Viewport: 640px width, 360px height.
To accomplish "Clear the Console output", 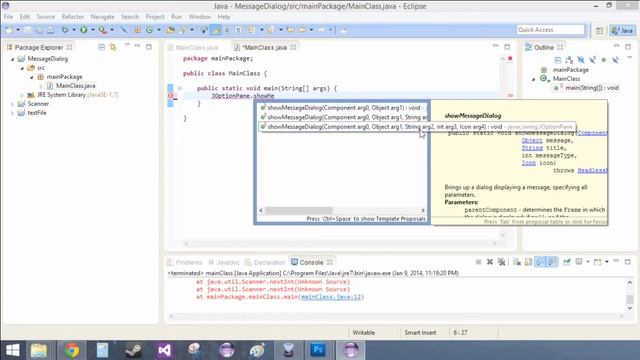I will pos(517,262).
